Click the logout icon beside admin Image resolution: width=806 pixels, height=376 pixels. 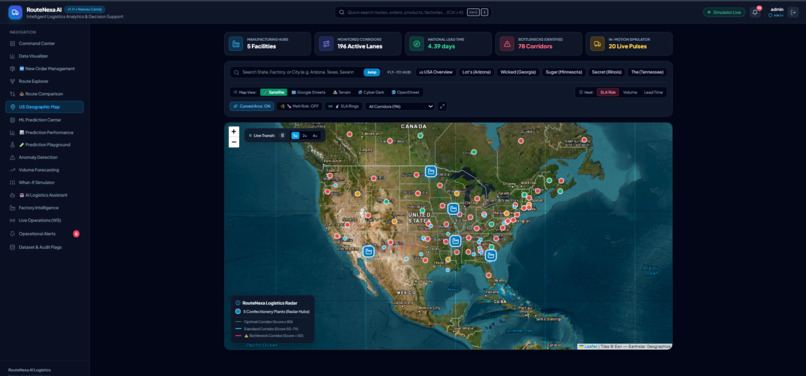pyautogui.click(x=793, y=12)
